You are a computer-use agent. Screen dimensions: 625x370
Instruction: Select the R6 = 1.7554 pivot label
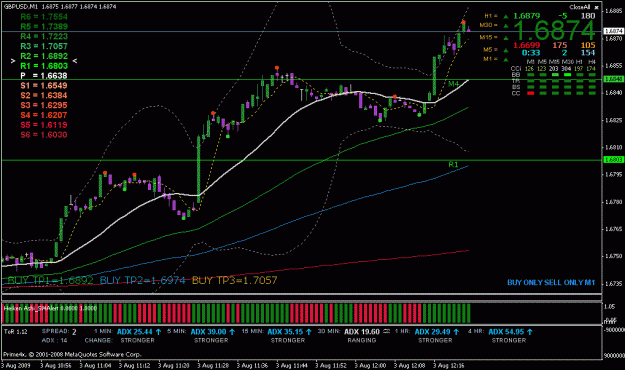coord(44,17)
